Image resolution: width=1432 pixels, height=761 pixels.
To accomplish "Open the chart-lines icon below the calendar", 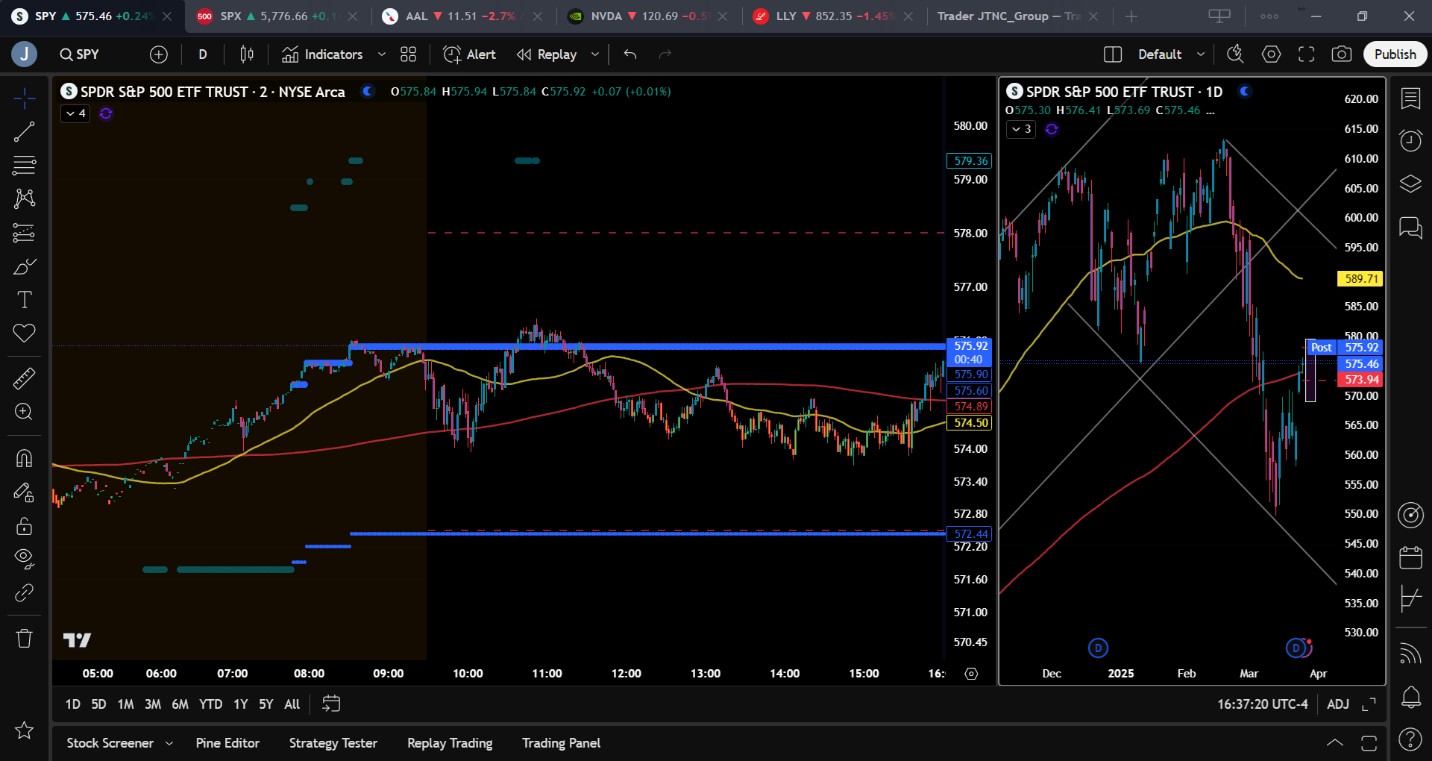I will tap(1411, 600).
